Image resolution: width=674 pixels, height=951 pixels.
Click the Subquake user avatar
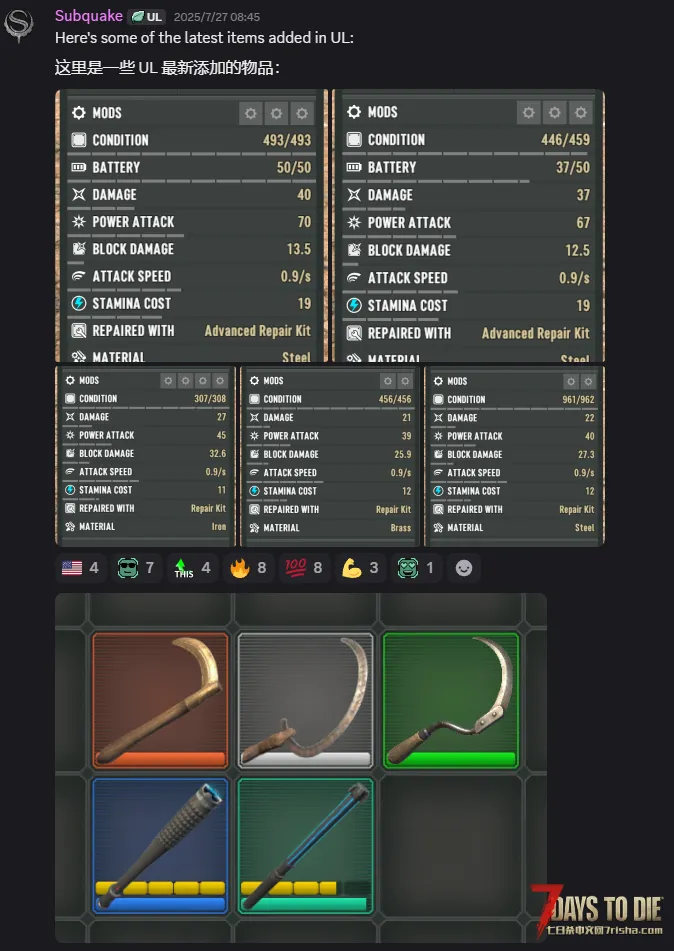coord(18,25)
